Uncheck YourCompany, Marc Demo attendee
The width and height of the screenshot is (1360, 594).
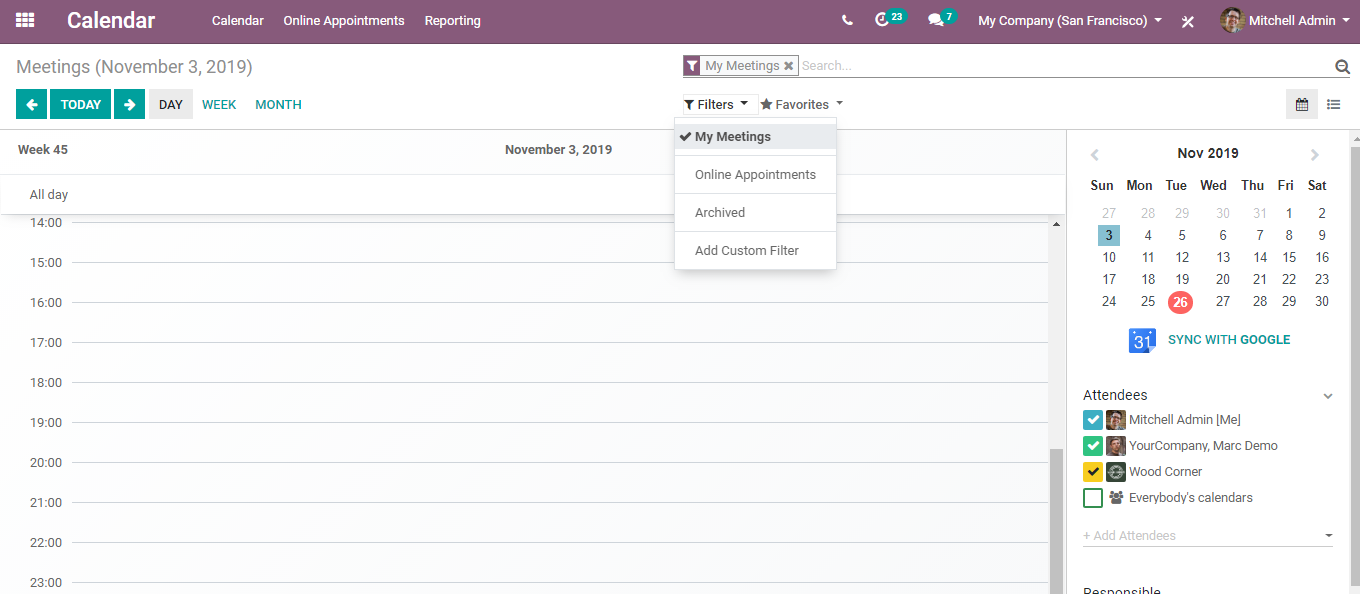(1093, 446)
